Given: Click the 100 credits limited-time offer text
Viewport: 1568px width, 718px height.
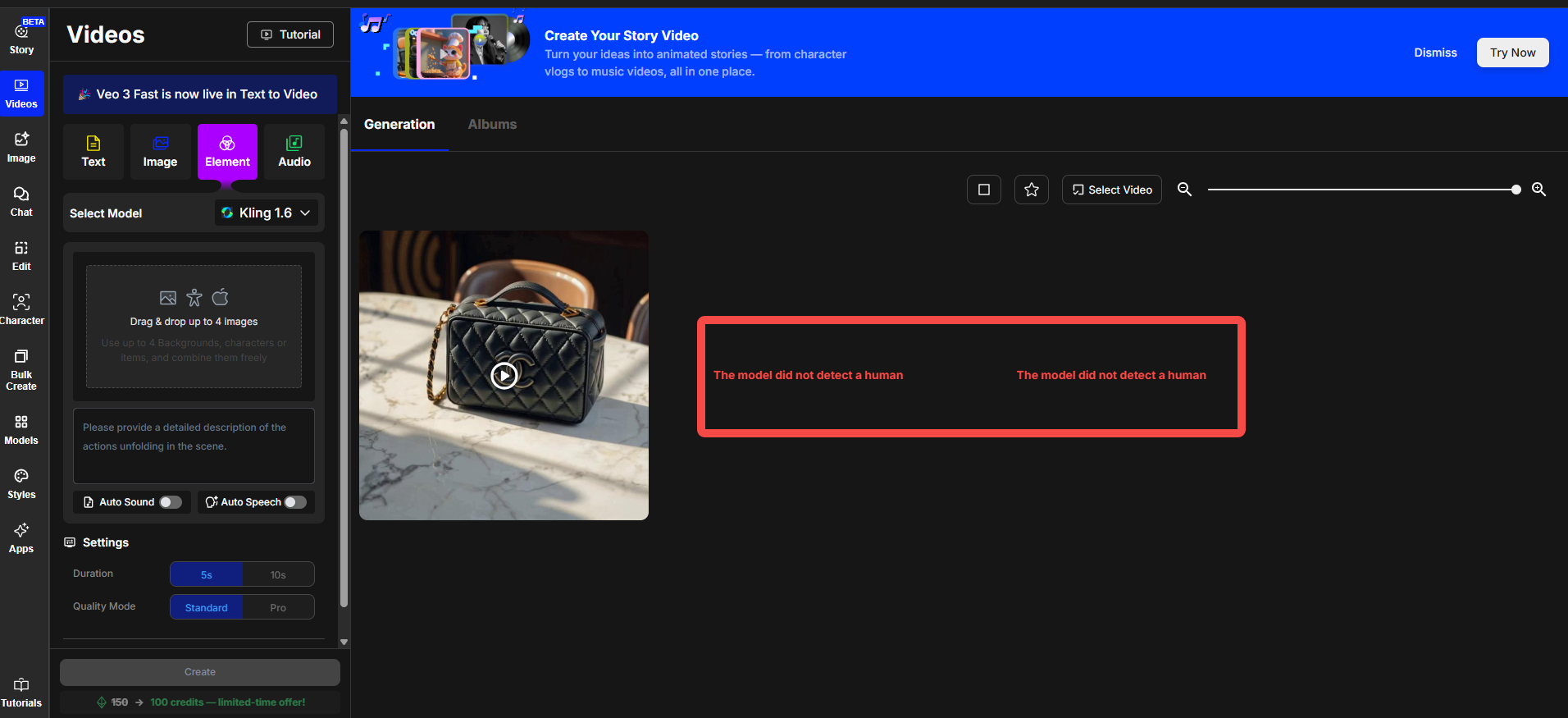Looking at the screenshot, I should [x=228, y=702].
